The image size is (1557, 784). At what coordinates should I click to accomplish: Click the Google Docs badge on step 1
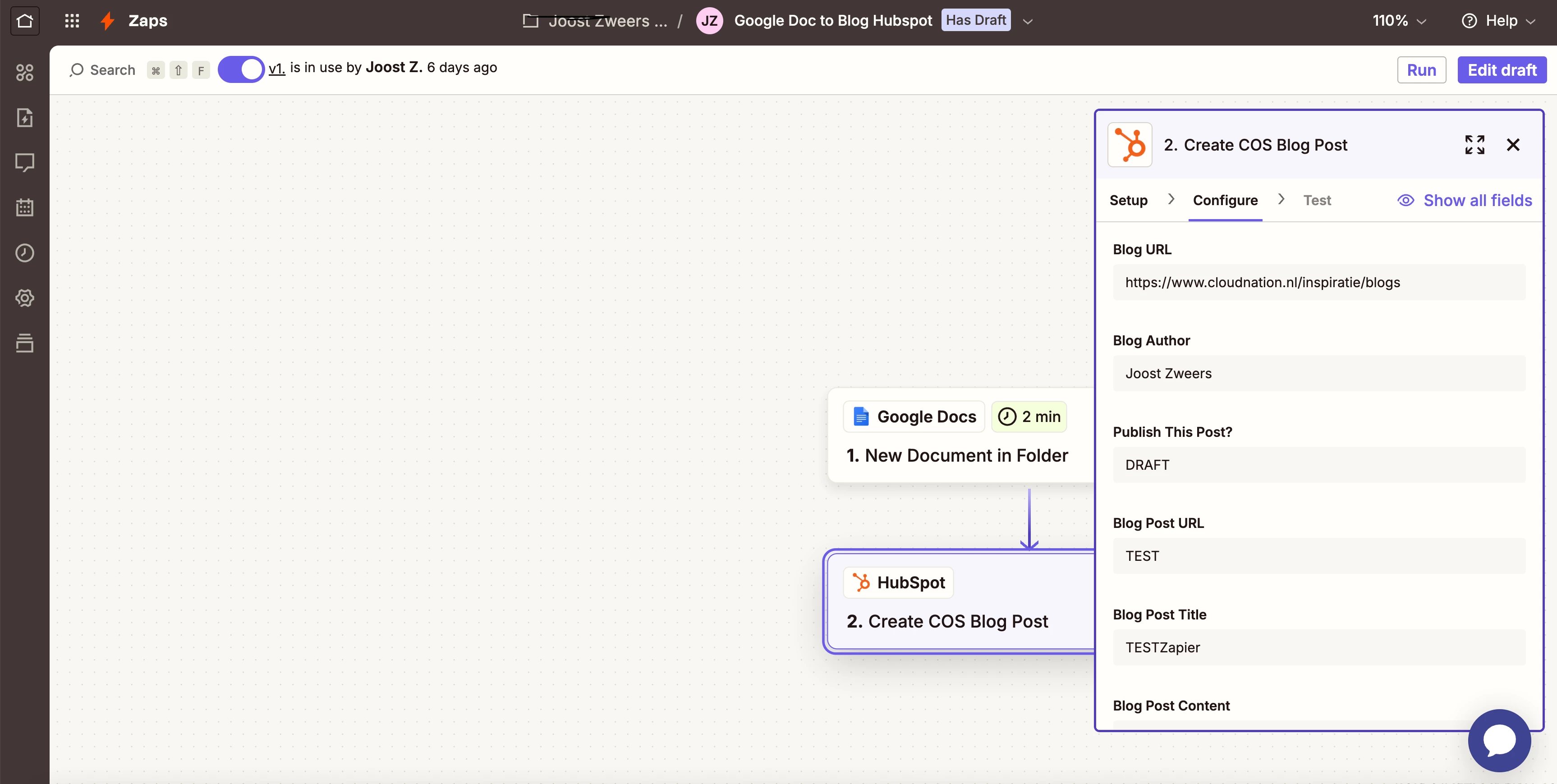click(x=914, y=417)
